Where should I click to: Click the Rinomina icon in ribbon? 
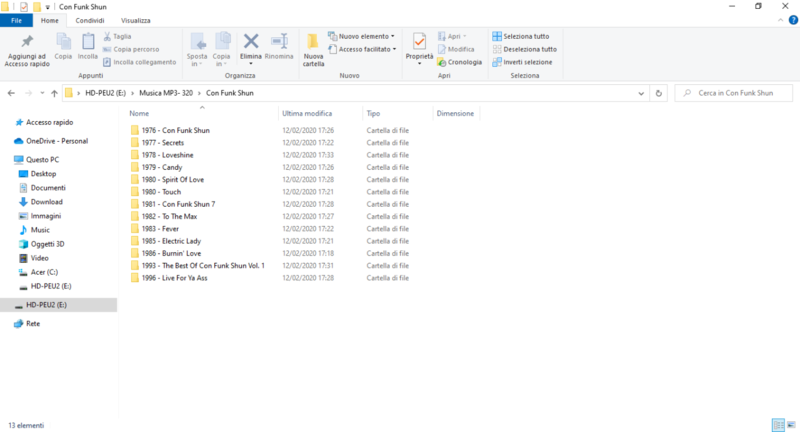click(x=279, y=44)
